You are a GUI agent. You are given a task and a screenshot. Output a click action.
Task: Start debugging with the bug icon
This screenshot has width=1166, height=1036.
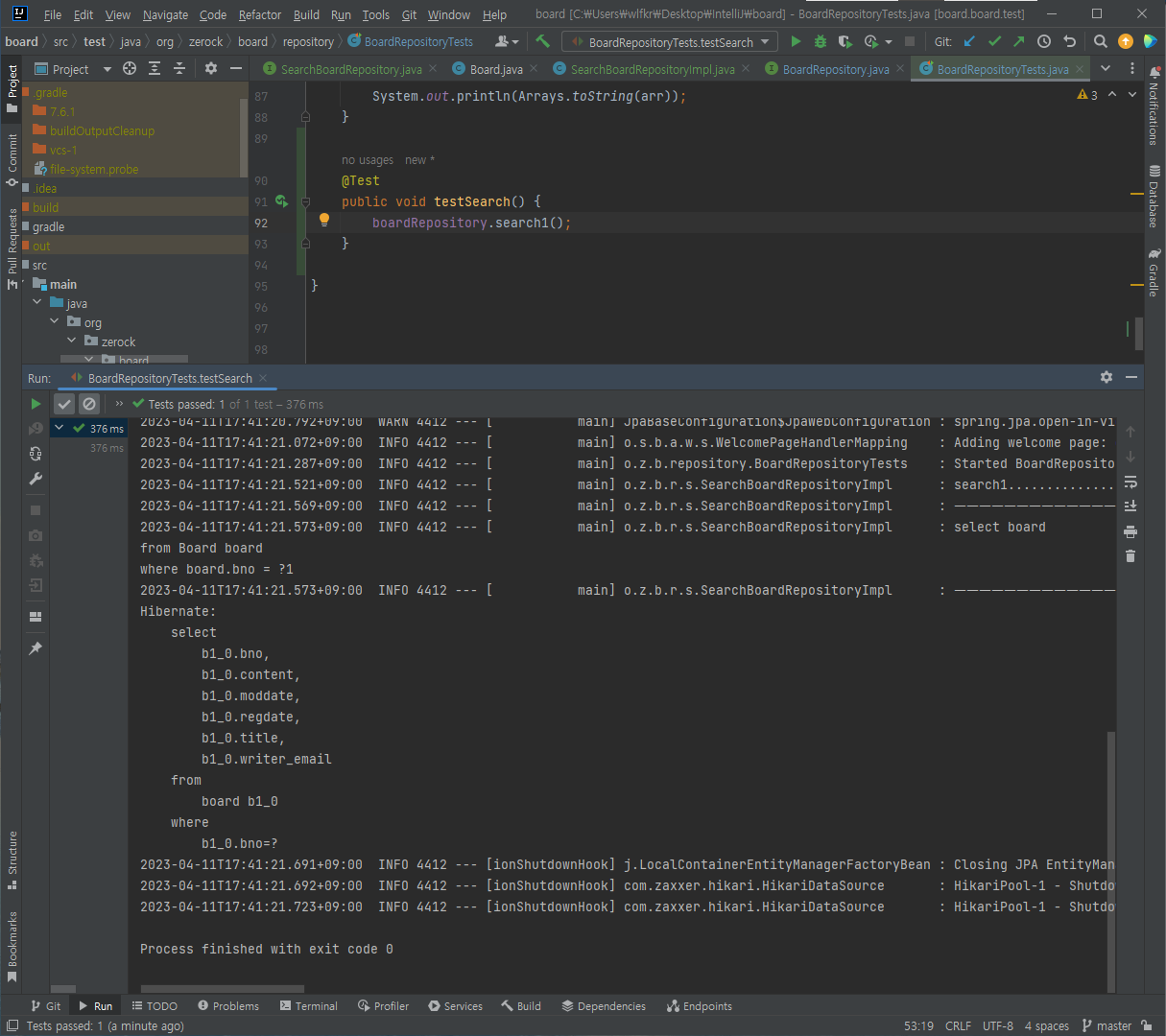click(820, 41)
